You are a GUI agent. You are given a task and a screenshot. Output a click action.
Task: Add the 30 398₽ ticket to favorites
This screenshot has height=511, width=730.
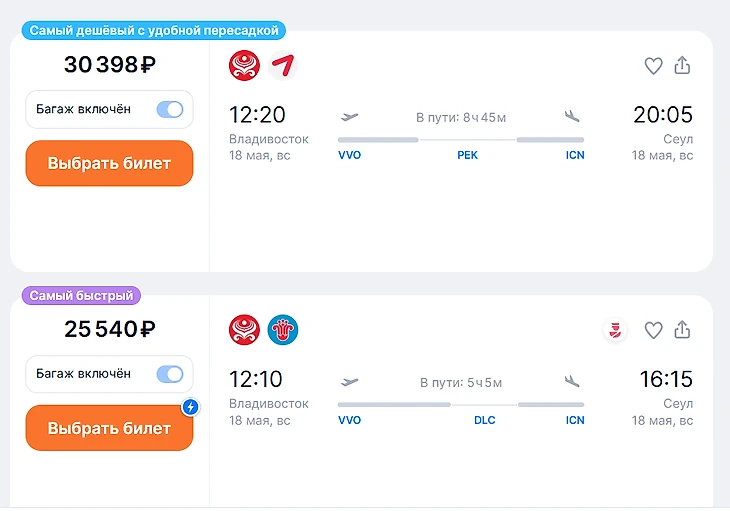click(x=653, y=66)
